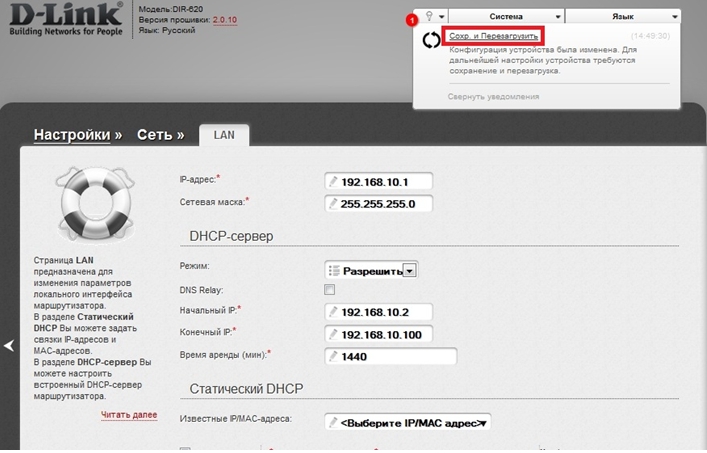Open the firmware version 2.0.10 link
This screenshot has height=453, width=707.
point(226,20)
